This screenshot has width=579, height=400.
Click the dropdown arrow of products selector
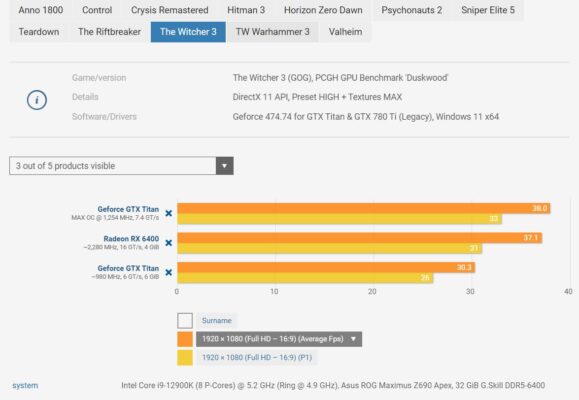pyautogui.click(x=225, y=166)
